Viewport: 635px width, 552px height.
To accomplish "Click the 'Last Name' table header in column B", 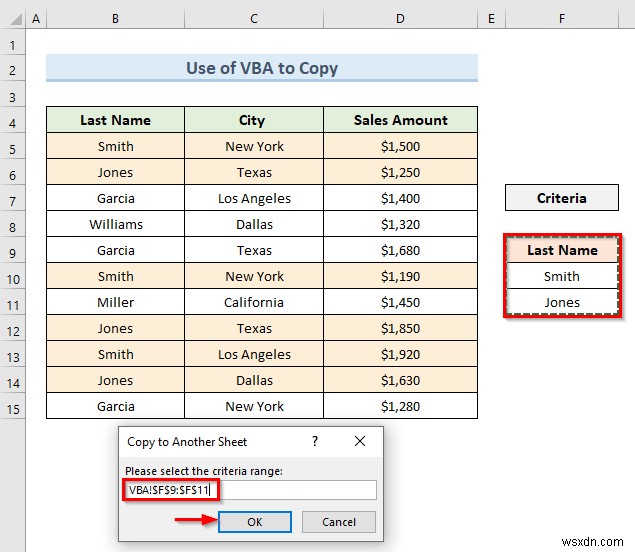I will click(x=115, y=120).
